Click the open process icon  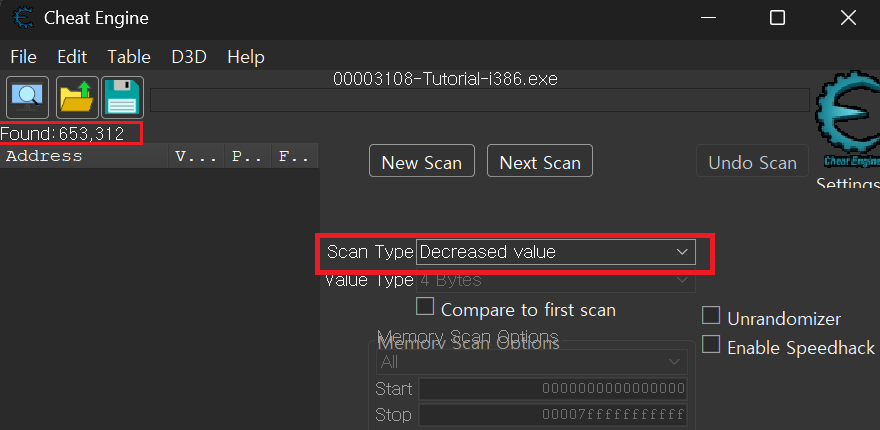pos(27,97)
